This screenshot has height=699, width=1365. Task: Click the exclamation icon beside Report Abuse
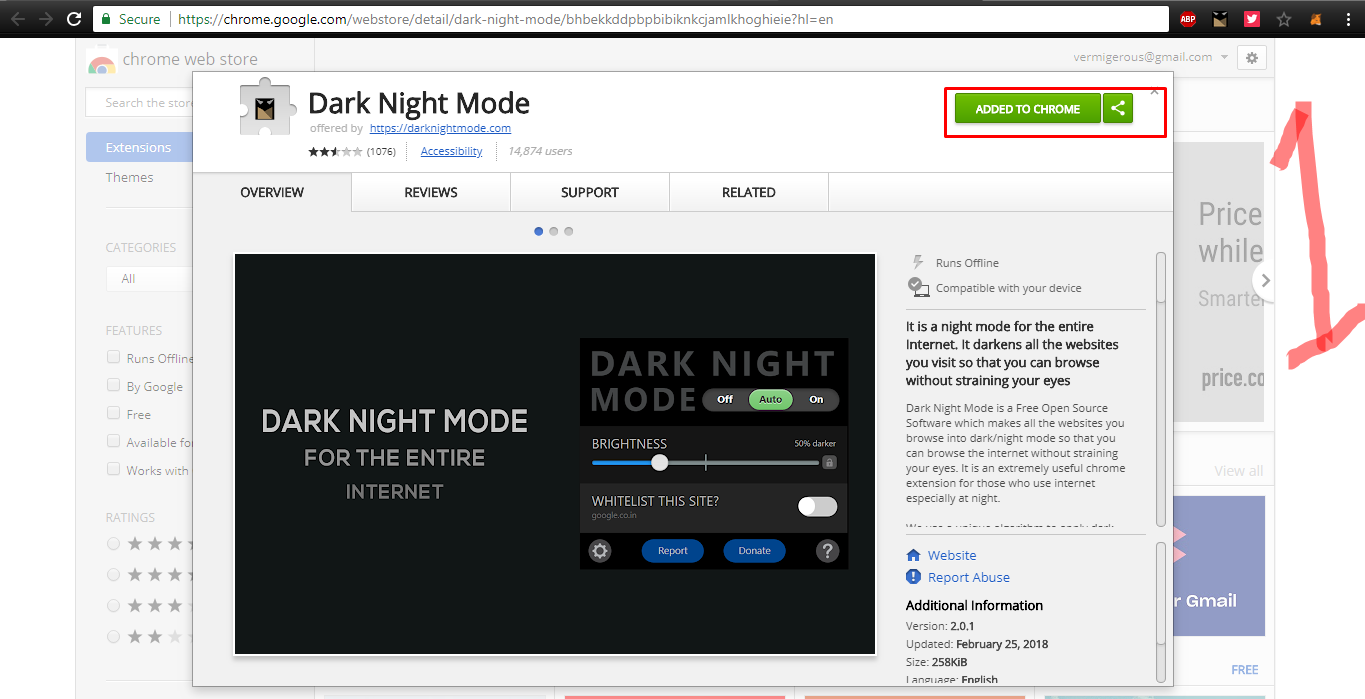click(913, 577)
